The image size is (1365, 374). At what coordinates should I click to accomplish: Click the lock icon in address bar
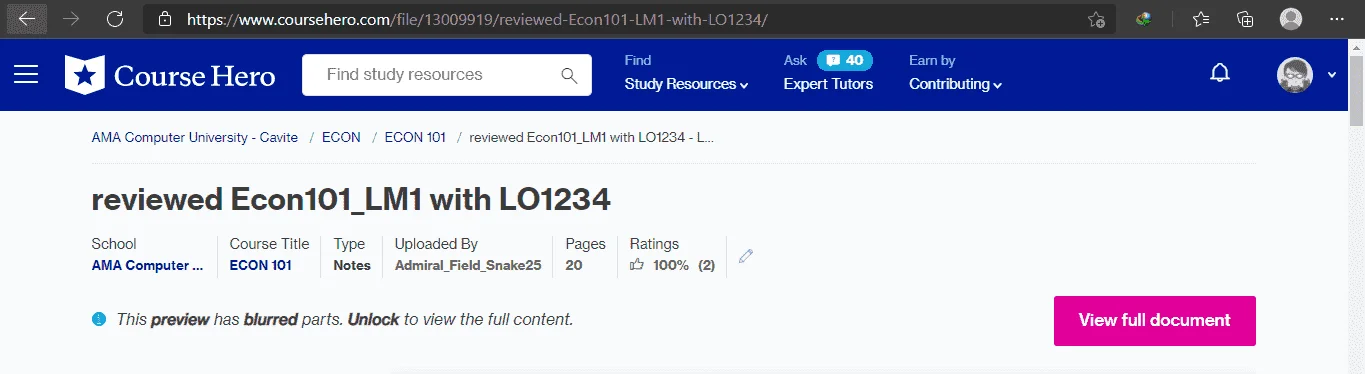(165, 19)
